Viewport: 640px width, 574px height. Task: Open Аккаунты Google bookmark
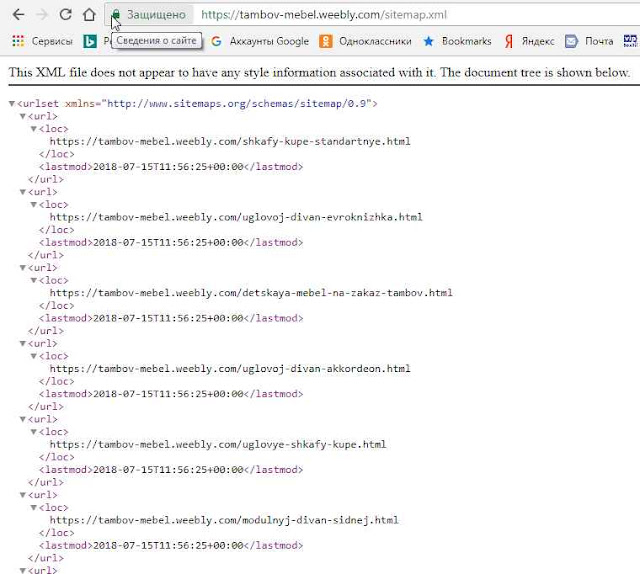(x=260, y=41)
